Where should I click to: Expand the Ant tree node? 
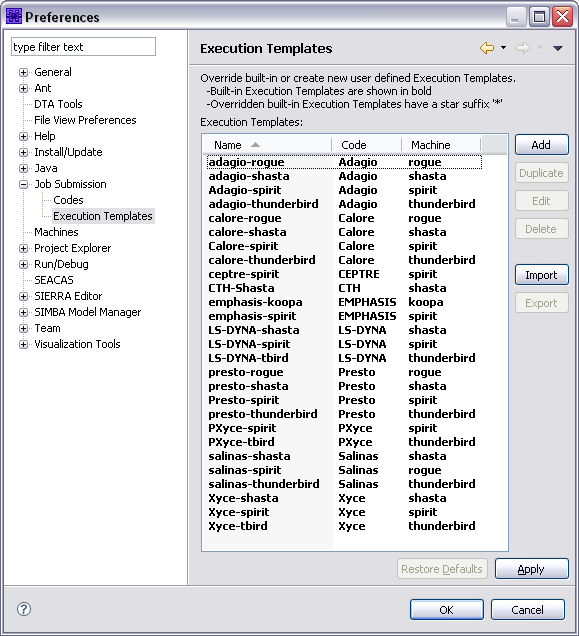pos(24,88)
